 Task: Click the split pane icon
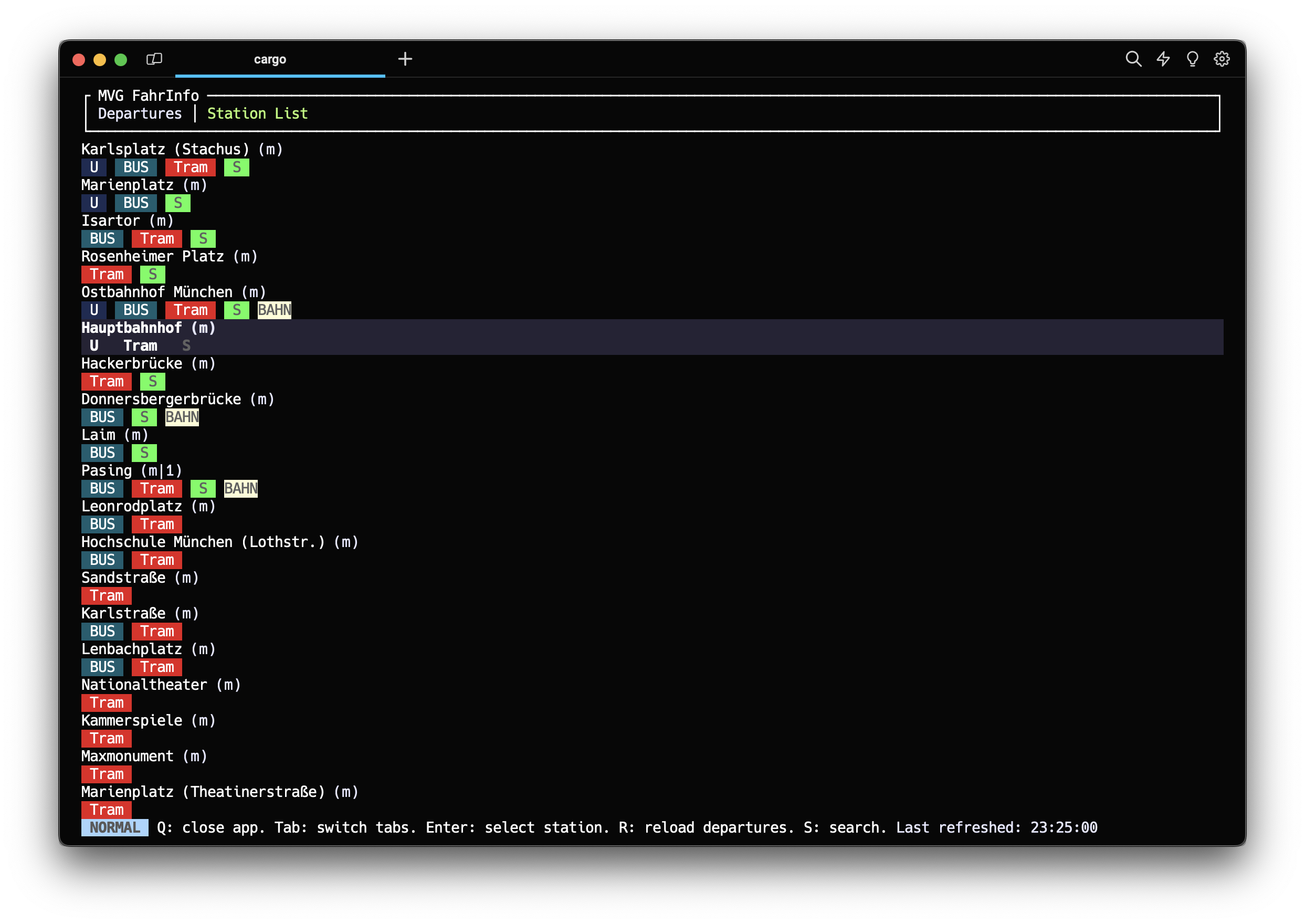point(154,59)
